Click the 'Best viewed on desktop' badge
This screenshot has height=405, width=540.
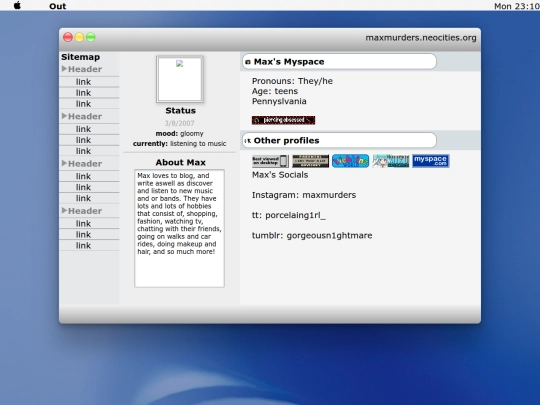pyautogui.click(x=270, y=161)
